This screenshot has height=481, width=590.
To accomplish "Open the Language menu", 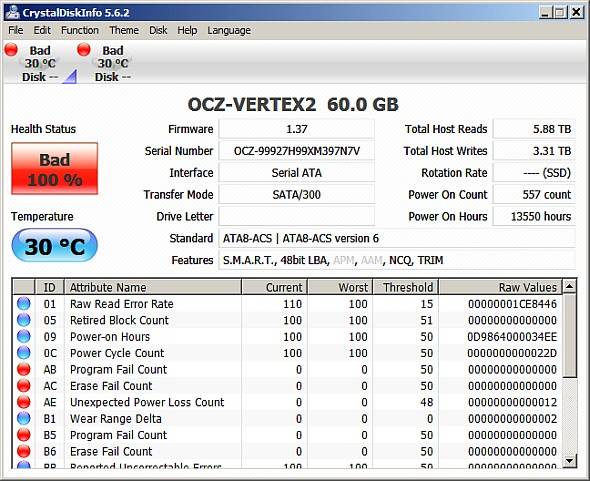I will [229, 31].
